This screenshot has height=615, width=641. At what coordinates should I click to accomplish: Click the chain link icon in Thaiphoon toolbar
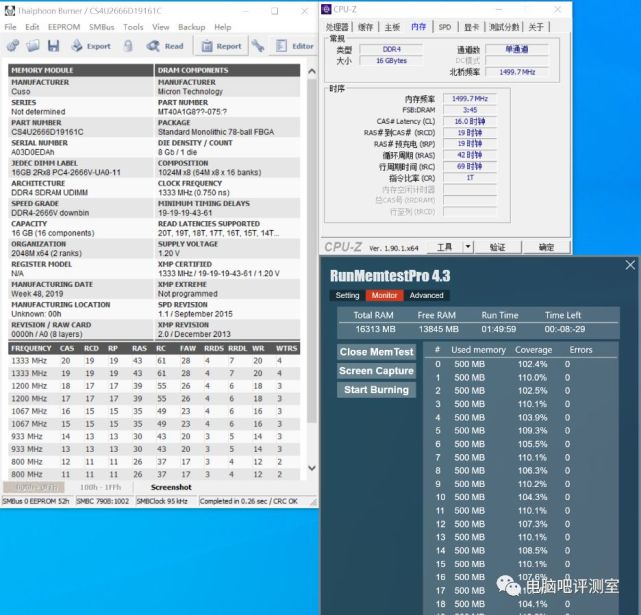pos(13,46)
